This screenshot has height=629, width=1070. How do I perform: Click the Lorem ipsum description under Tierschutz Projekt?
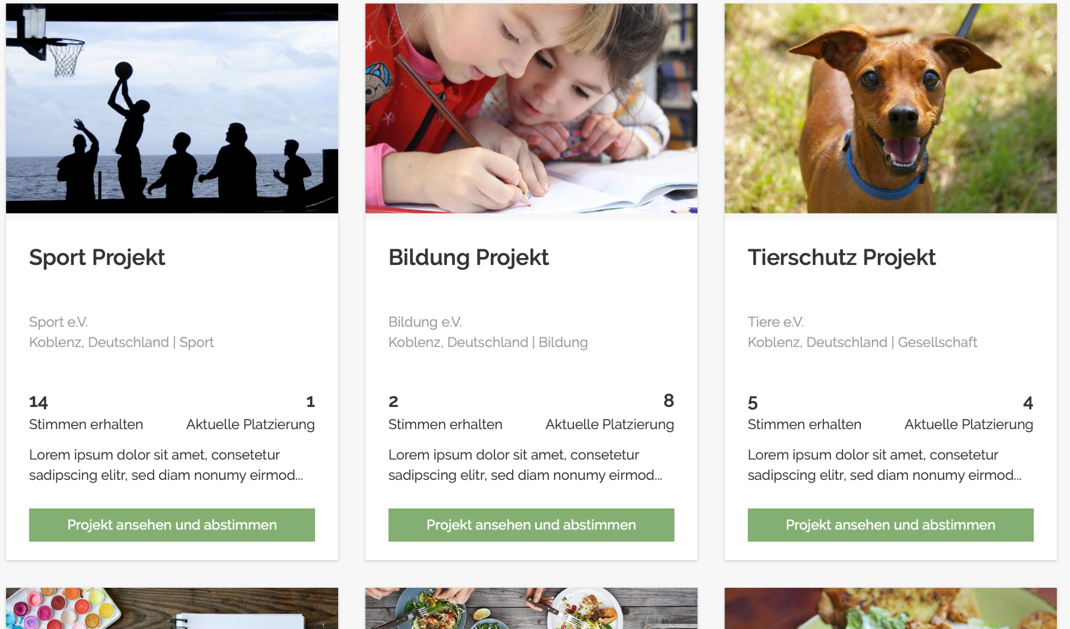tap(884, 465)
